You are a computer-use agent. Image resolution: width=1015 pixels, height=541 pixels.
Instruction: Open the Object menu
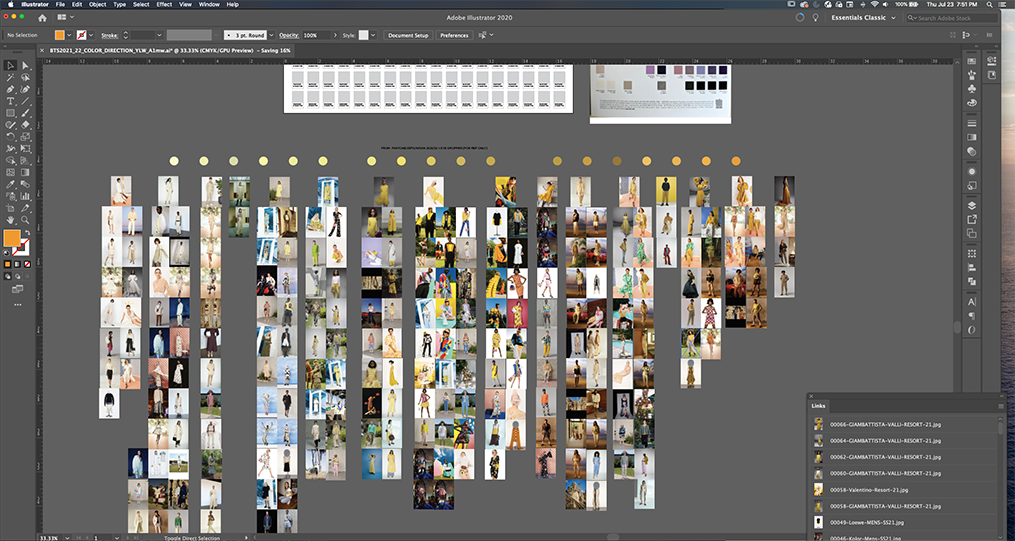pos(98,5)
